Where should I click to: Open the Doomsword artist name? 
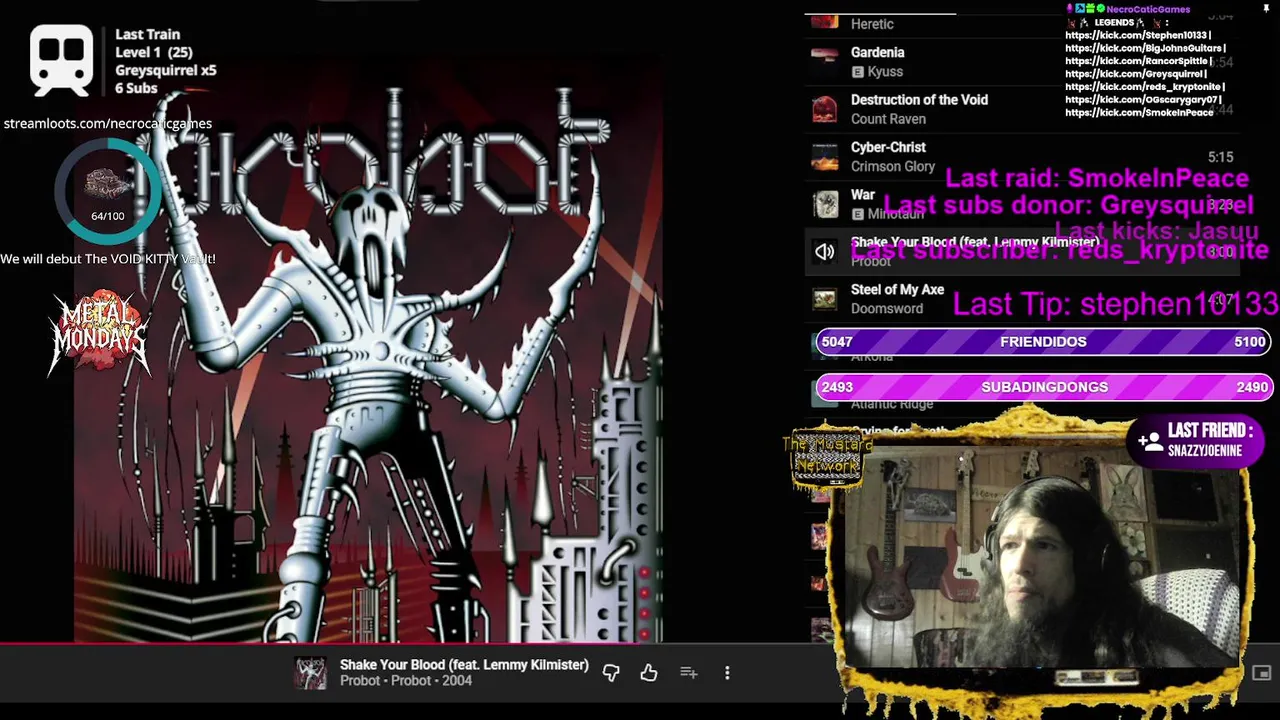click(x=887, y=309)
